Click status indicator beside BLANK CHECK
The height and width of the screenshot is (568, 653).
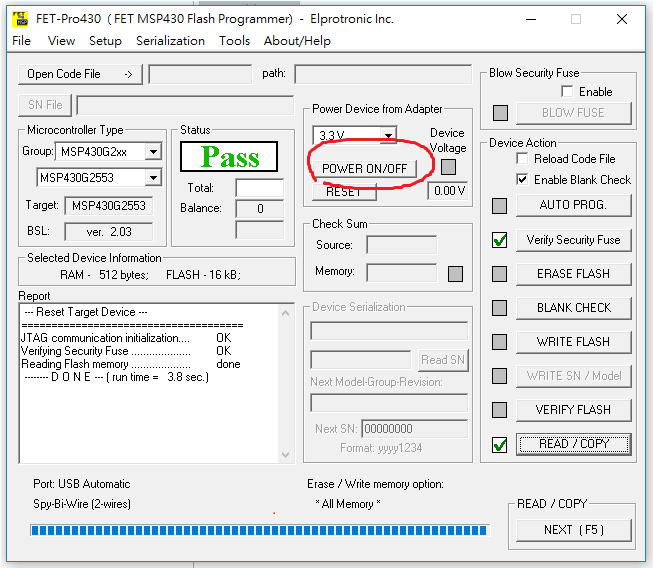tap(499, 308)
